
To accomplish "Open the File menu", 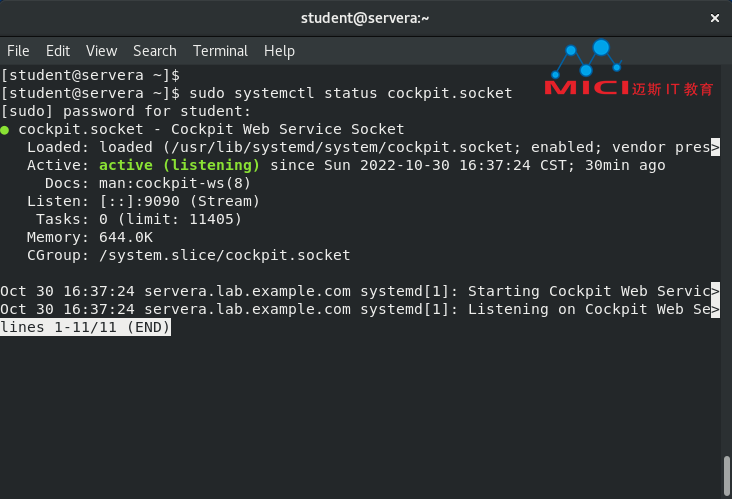I will point(18,51).
